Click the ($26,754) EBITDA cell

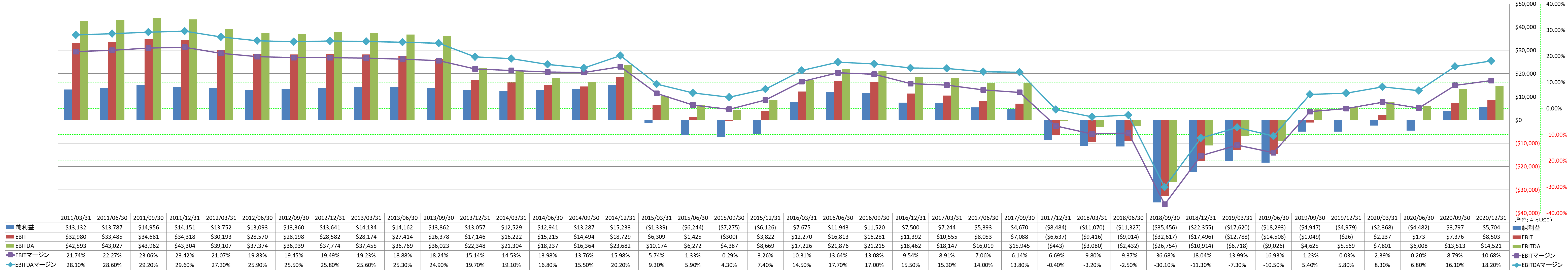click(1165, 246)
